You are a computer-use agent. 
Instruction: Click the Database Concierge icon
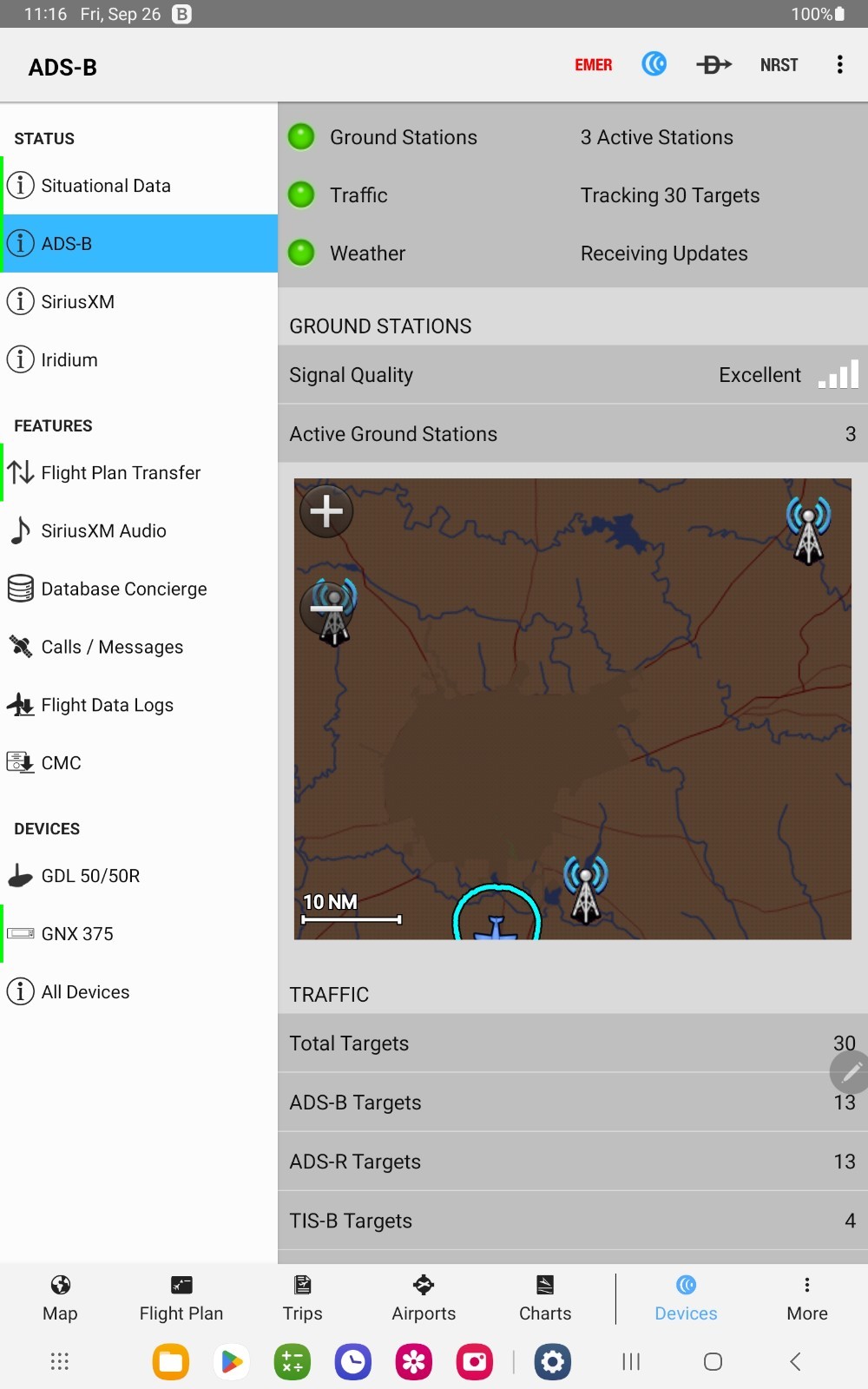pos(21,589)
